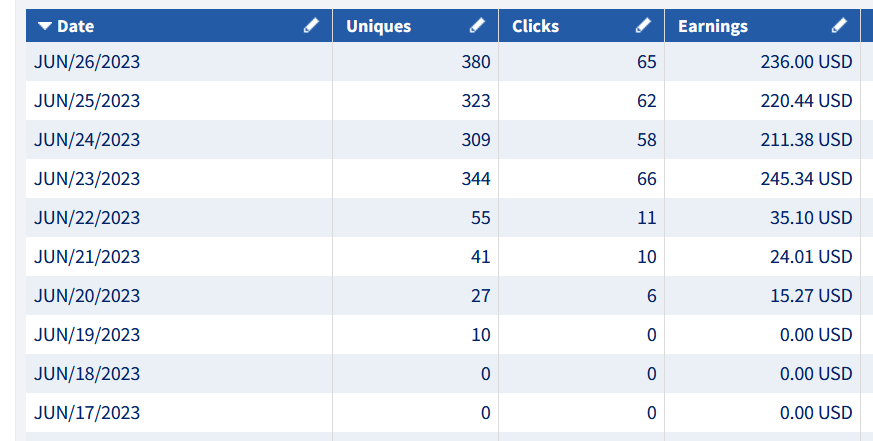Toggle the sort arrow beside Date
This screenshot has height=441, width=873.
(x=45, y=26)
